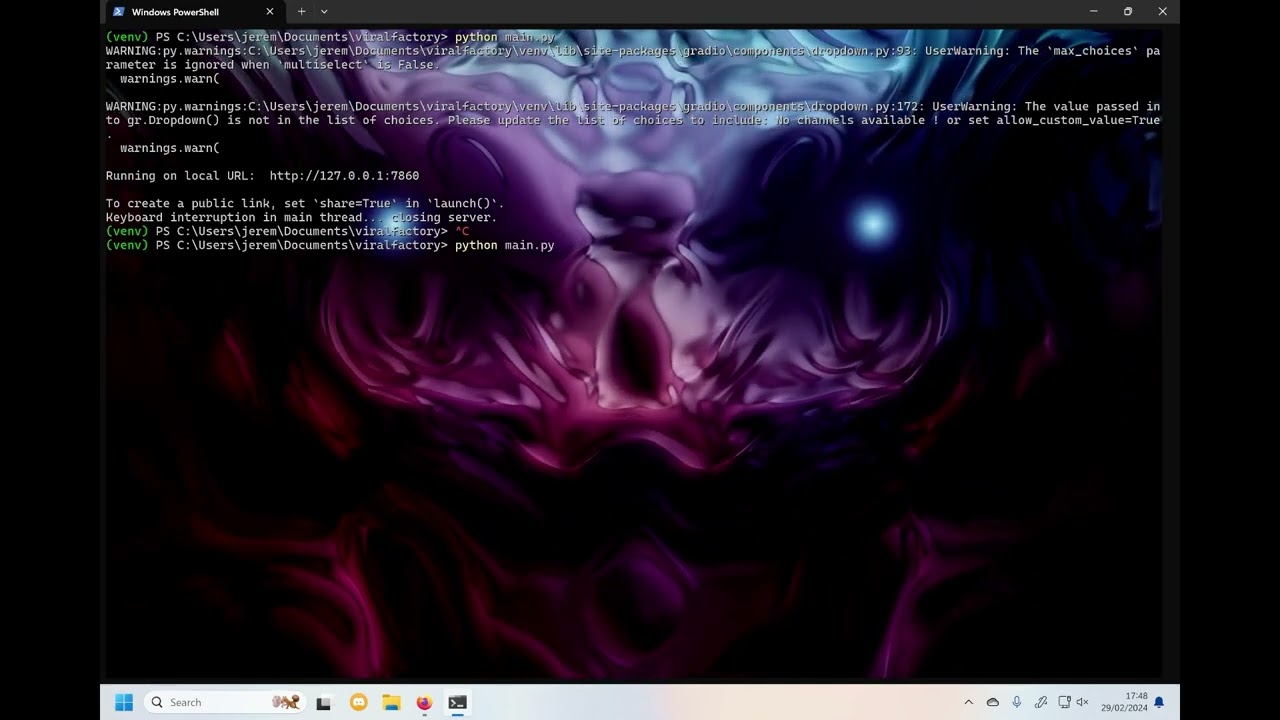Maximize the terminal window
Screen dimensions: 1280x720
coord(1128,12)
